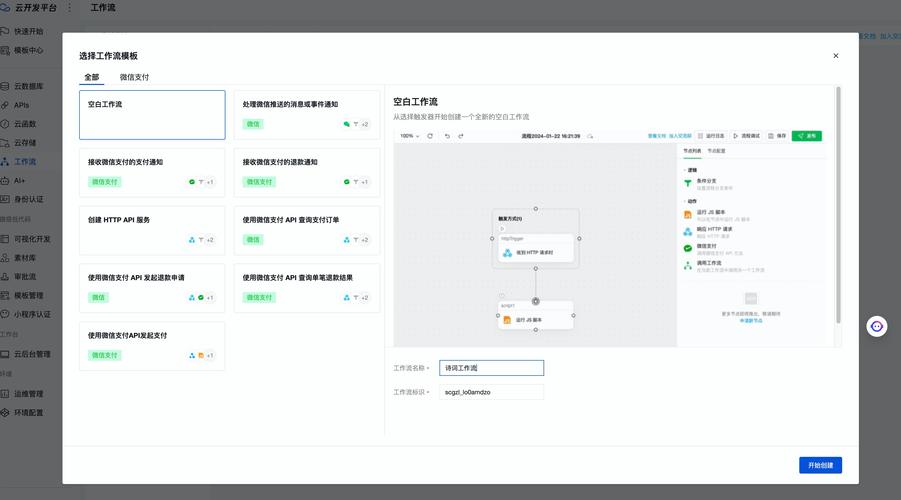Image resolution: width=901 pixels, height=500 pixels.
Task: Click the 开始创建 button
Action: [820, 465]
